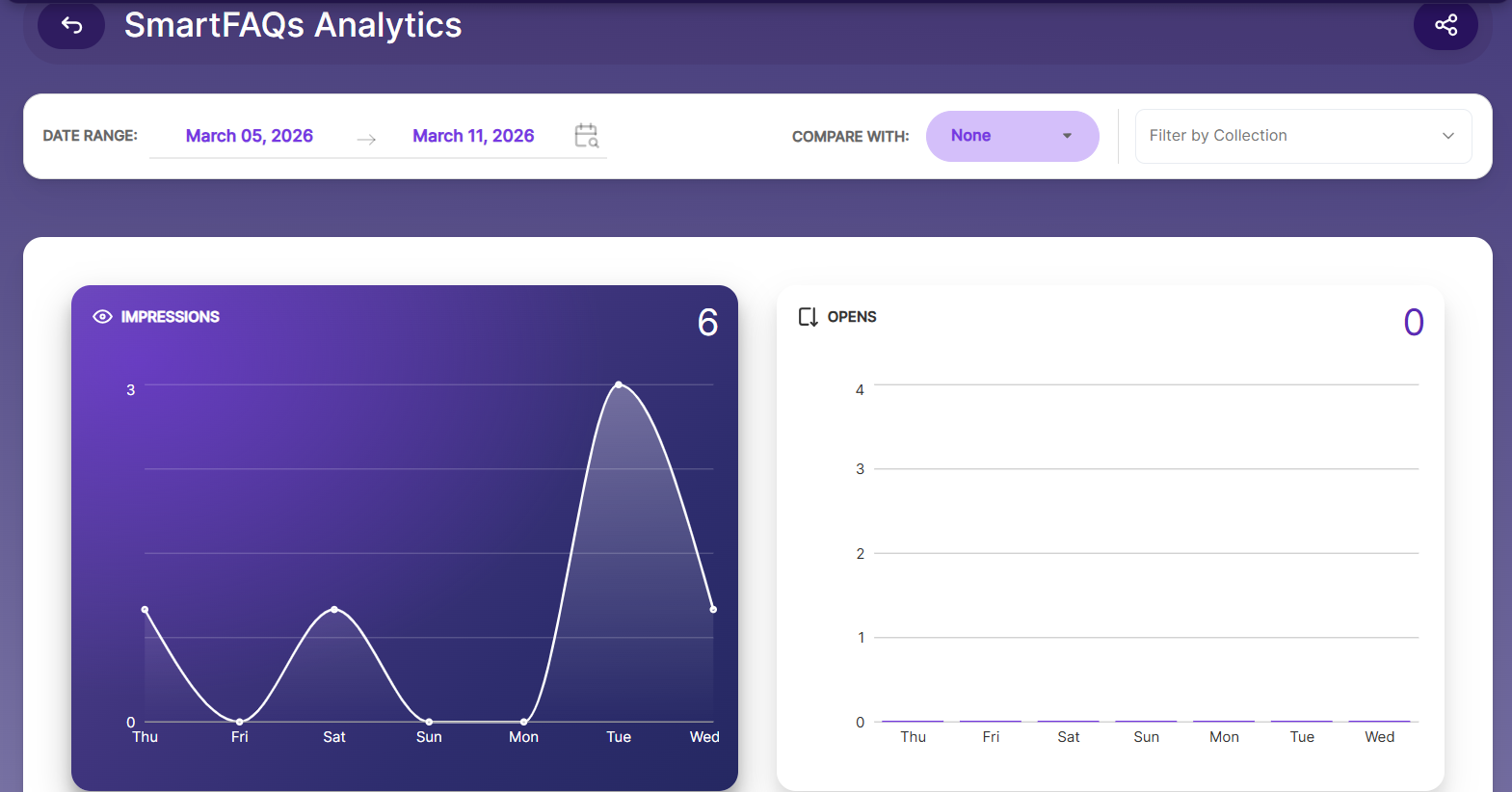1512x792 pixels.
Task: Click the Impressions total value 6
Action: (708, 323)
